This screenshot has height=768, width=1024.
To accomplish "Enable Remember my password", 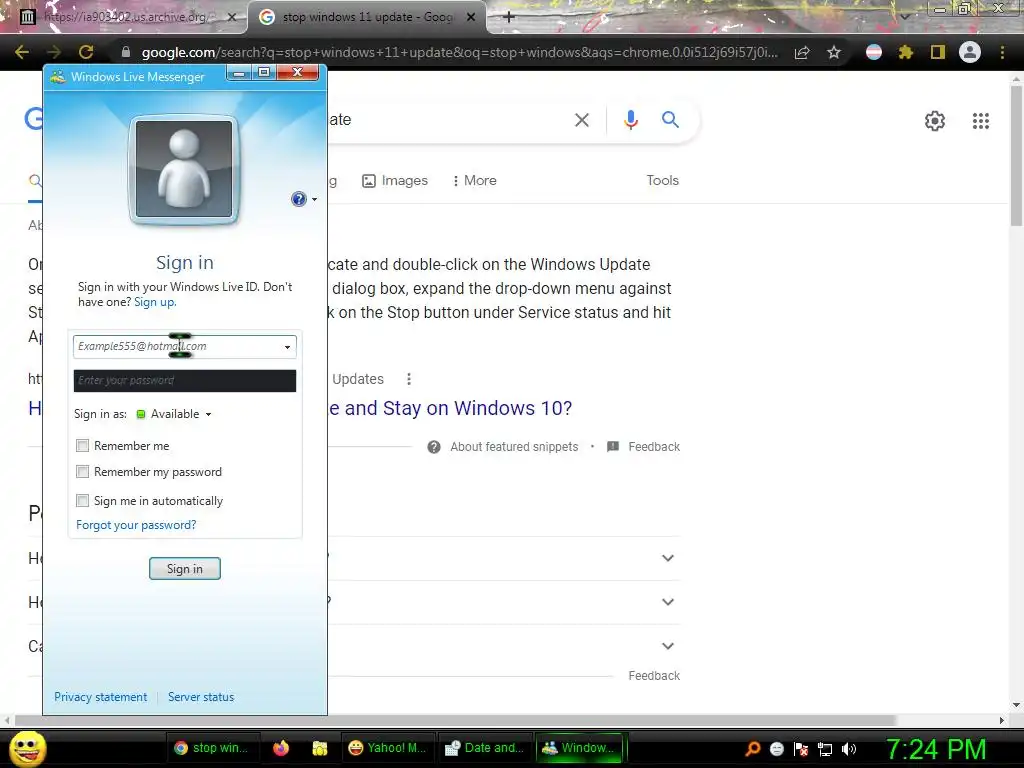I will tap(82, 472).
